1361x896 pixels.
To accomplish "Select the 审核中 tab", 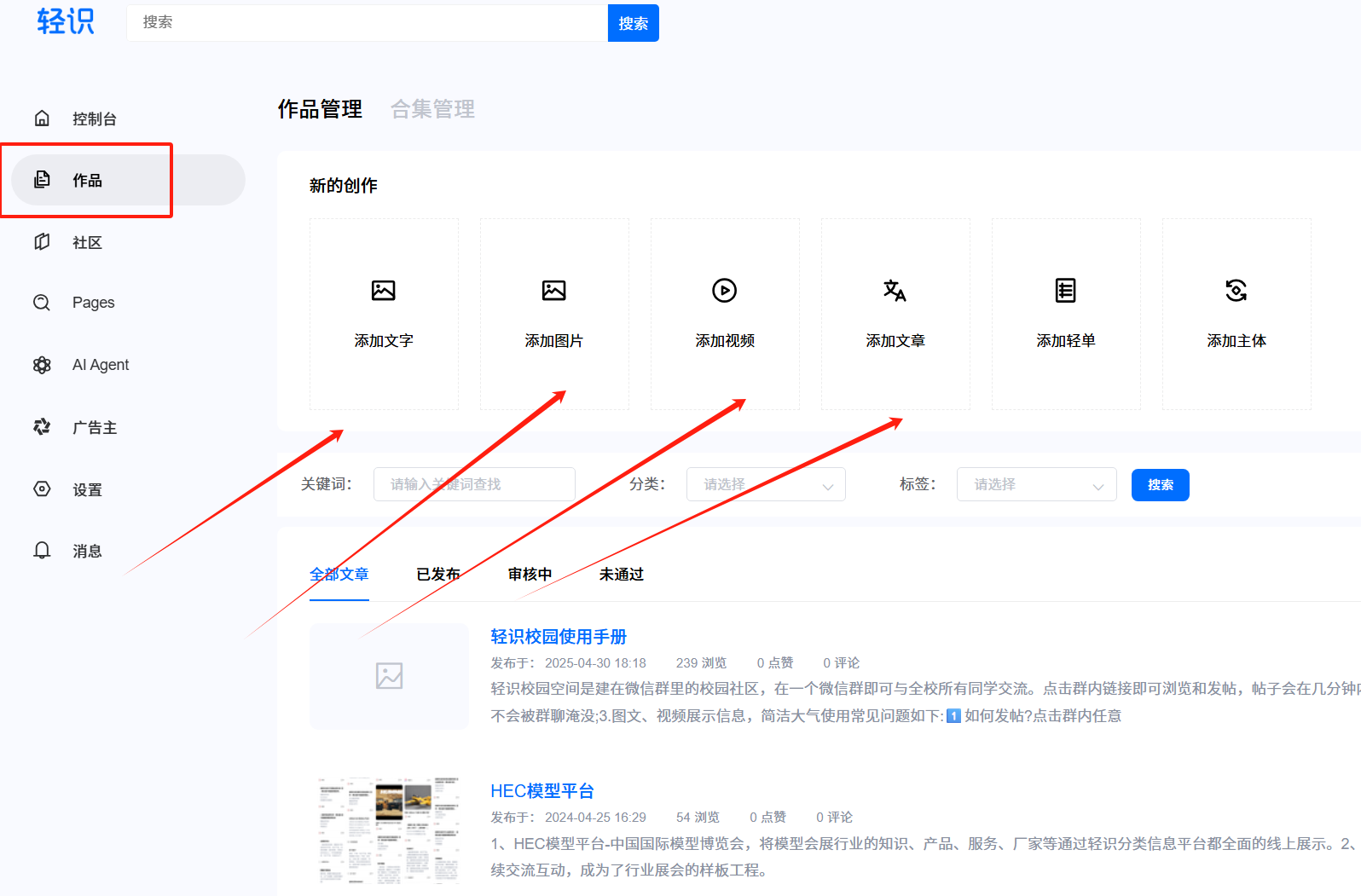I will coord(530,575).
